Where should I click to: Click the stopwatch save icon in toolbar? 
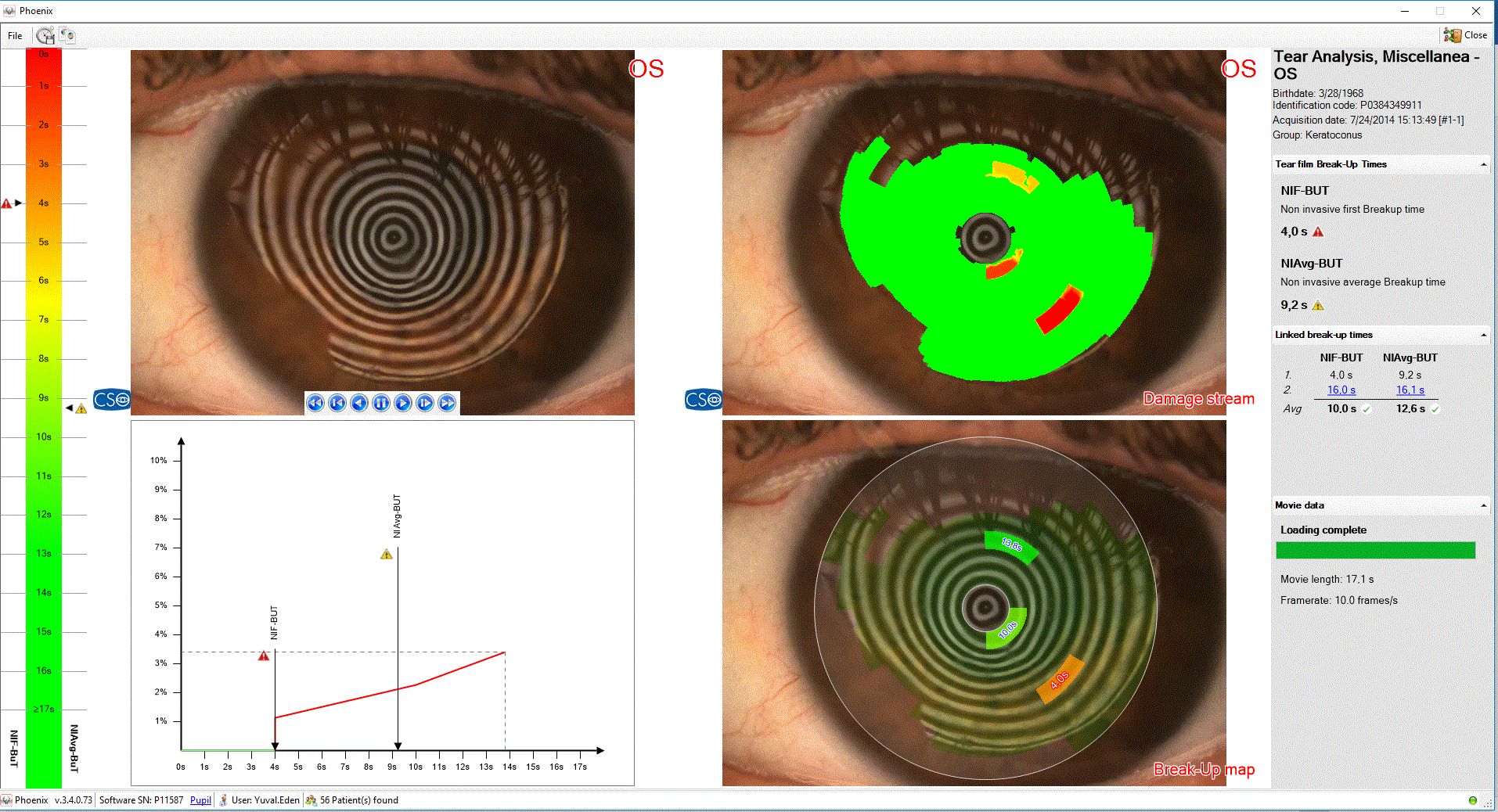(45, 35)
